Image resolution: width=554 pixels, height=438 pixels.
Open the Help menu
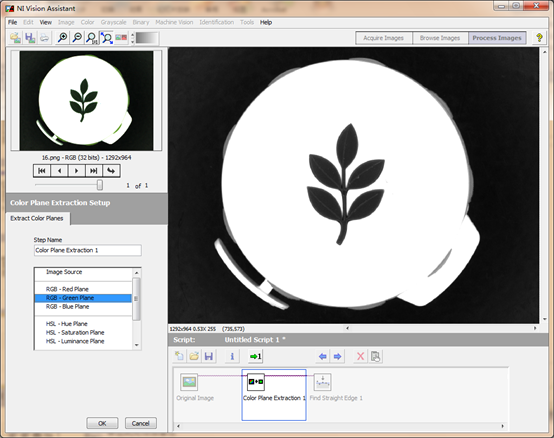[266, 22]
